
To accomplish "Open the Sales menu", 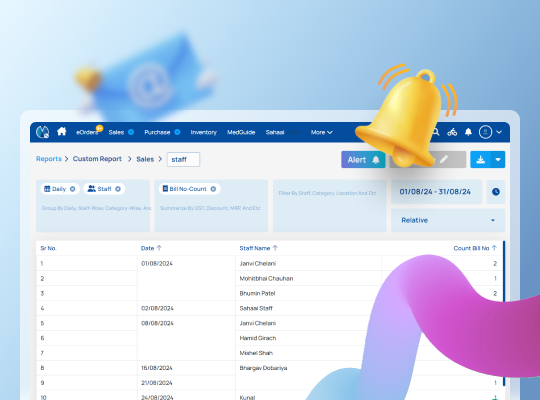I will pyautogui.click(x=116, y=132).
